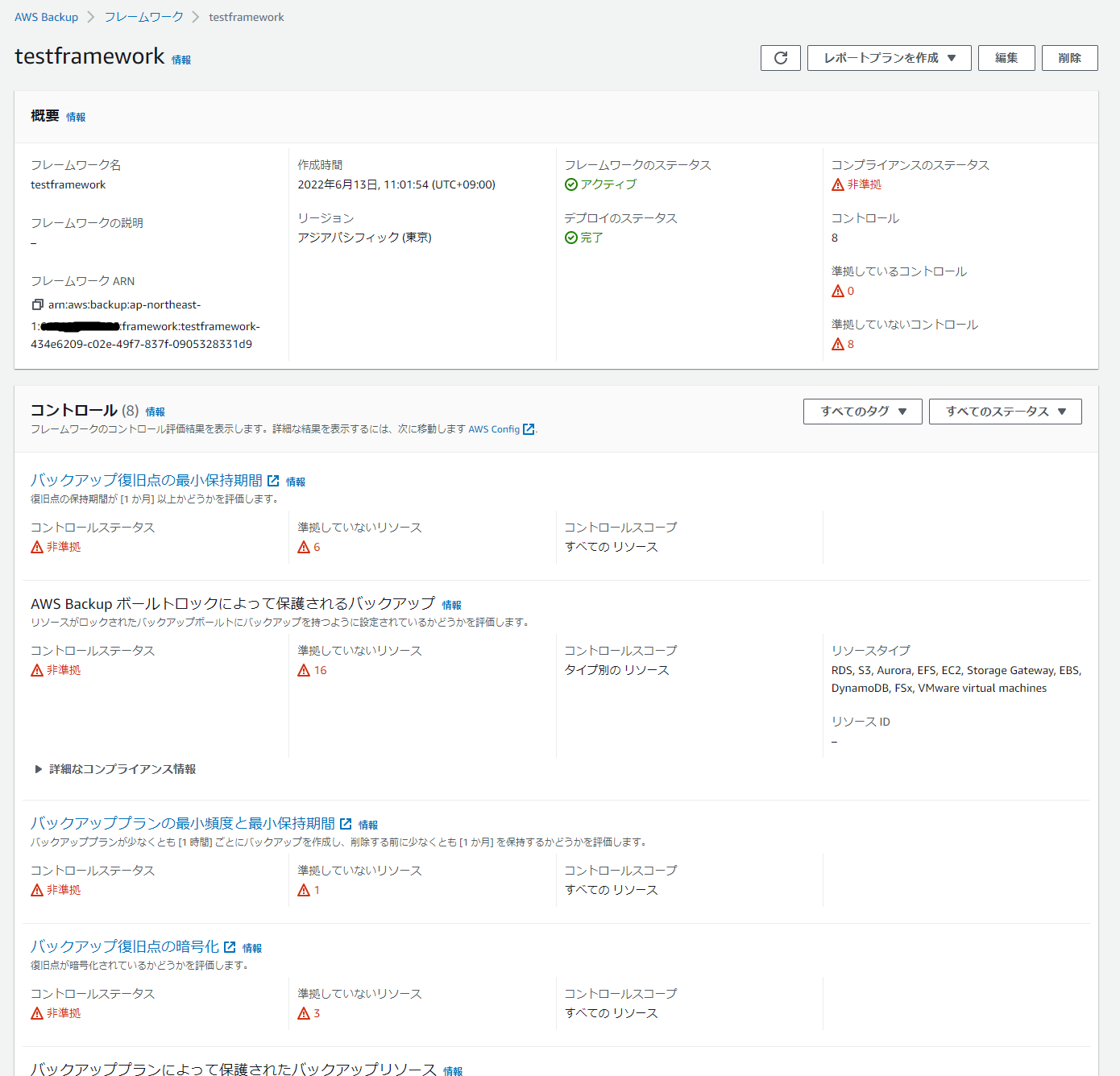Open the レポートプランを作成 dropdown
Viewport: 1120px width, 1076px height.
889,58
